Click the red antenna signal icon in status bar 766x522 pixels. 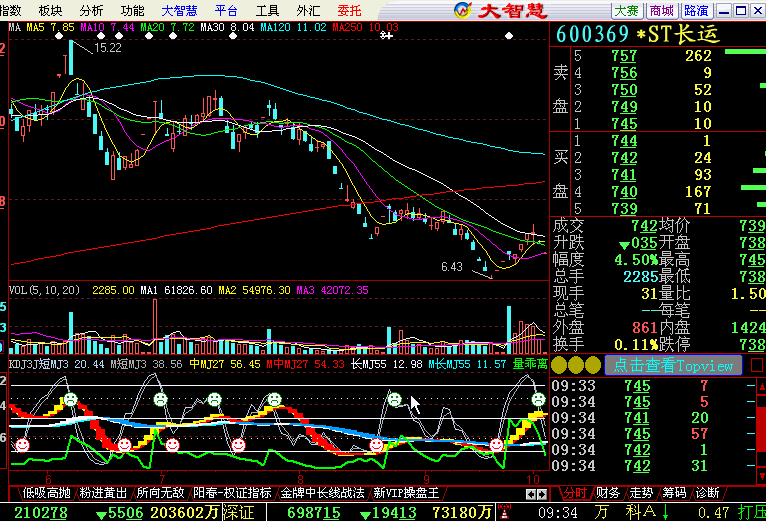pos(504,512)
